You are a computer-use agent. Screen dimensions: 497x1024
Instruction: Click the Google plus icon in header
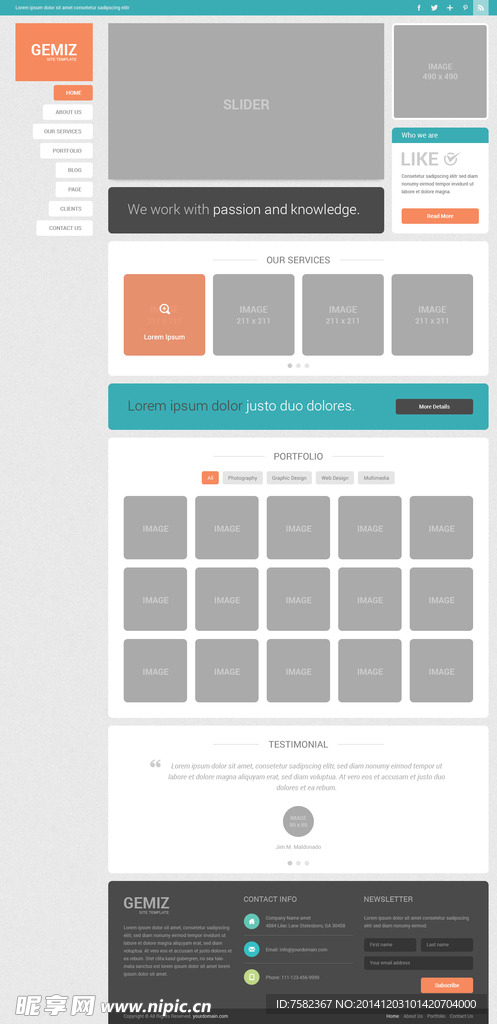click(450, 8)
